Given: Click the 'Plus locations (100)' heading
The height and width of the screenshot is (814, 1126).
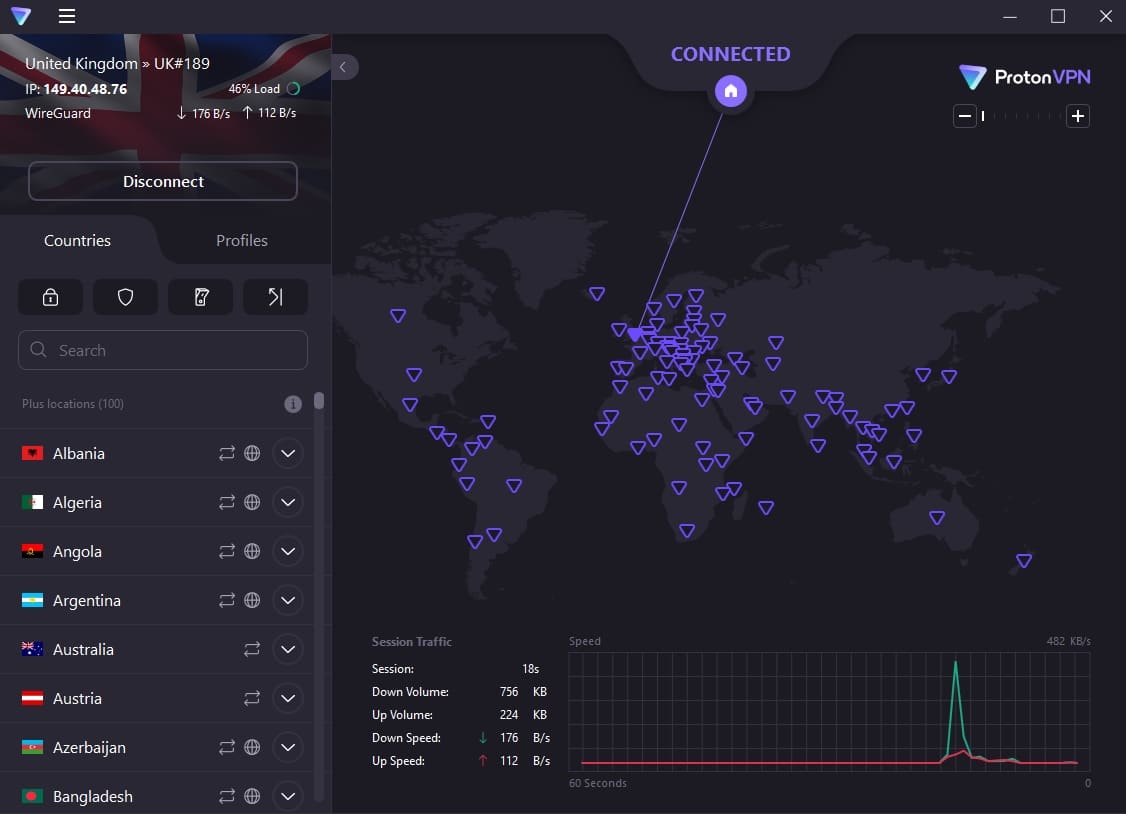Looking at the screenshot, I should click(x=73, y=404).
